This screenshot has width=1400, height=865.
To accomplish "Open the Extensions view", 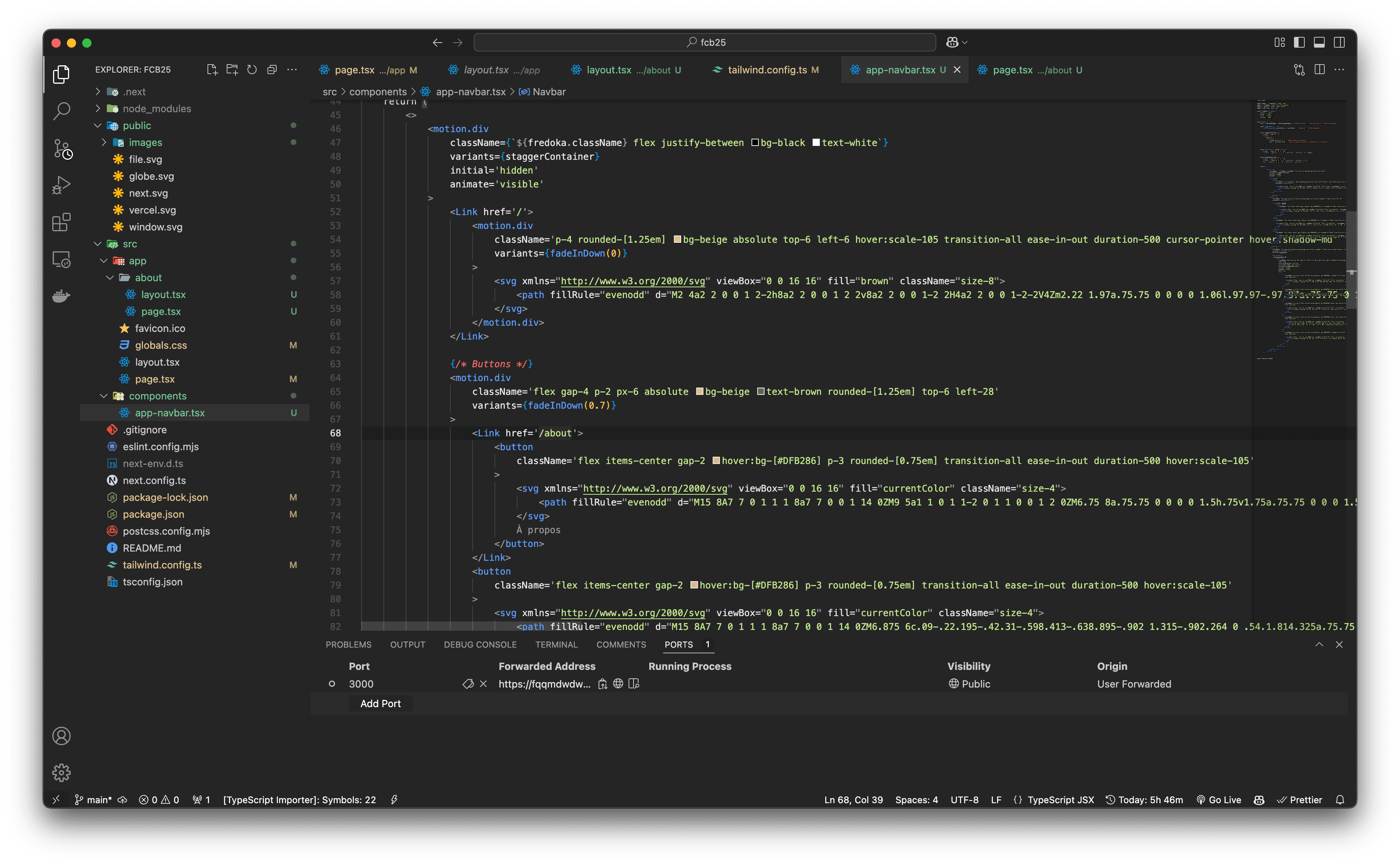I will coord(61,222).
